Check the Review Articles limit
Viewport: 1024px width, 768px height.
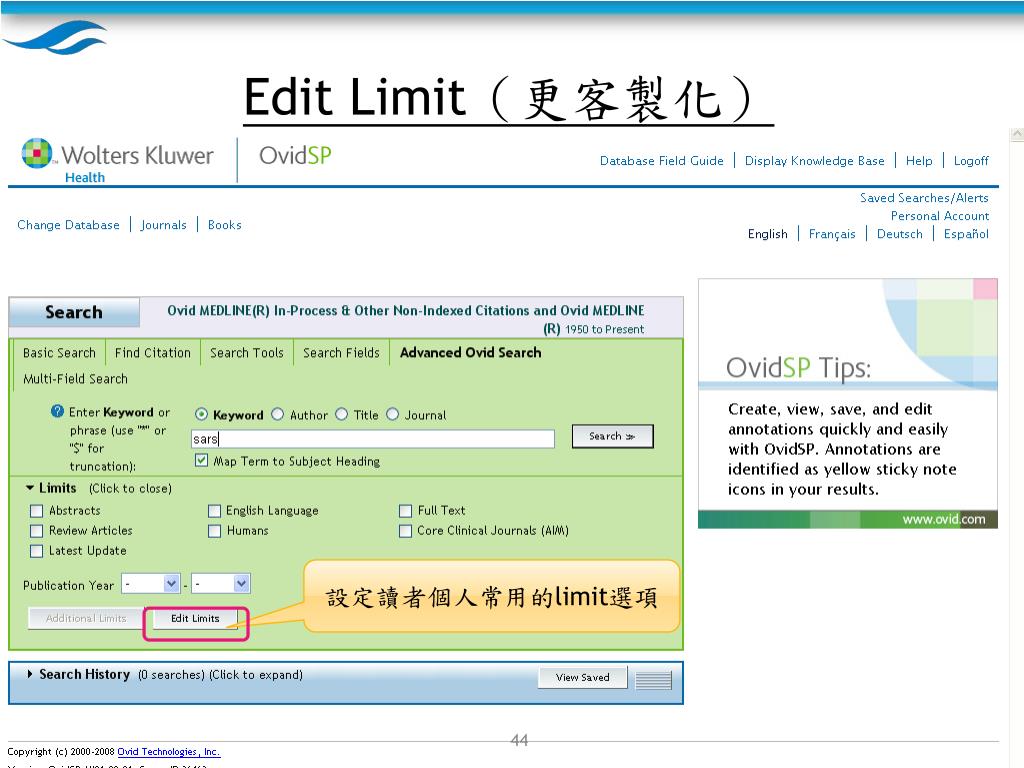point(37,531)
